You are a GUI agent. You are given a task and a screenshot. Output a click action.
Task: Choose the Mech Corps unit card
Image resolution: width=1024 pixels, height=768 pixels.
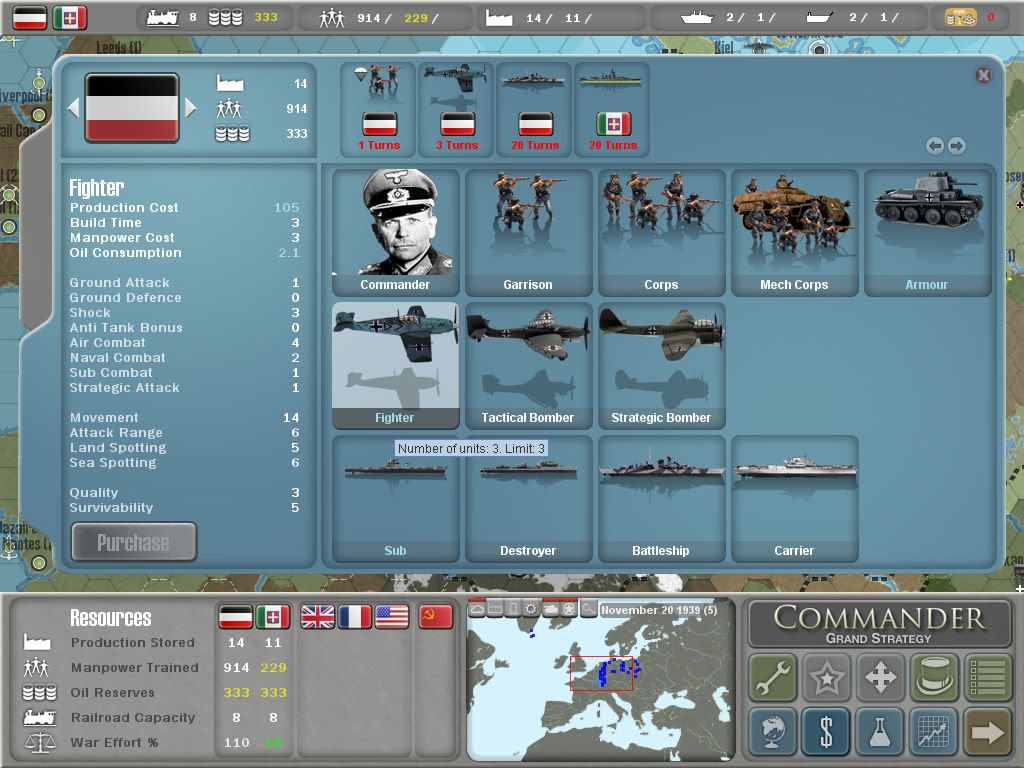tap(795, 232)
